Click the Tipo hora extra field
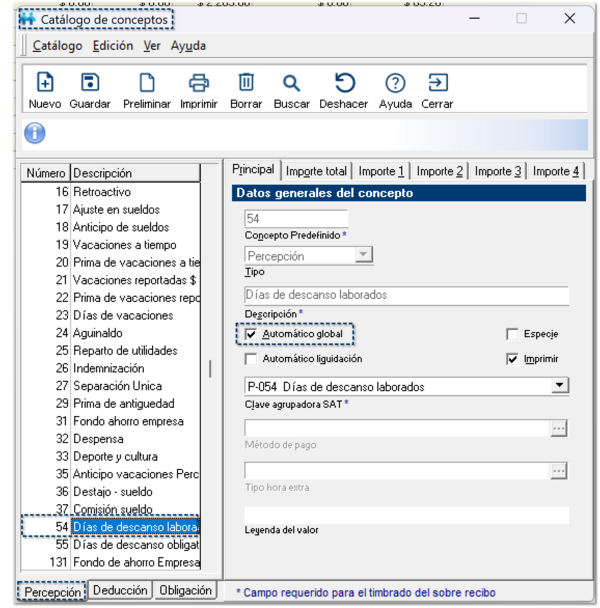Viewport: 600px width, 608px height. (x=397, y=471)
